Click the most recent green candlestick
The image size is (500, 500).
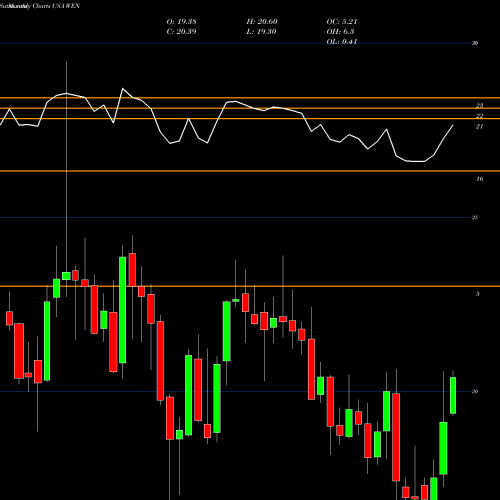pyautogui.click(x=453, y=395)
